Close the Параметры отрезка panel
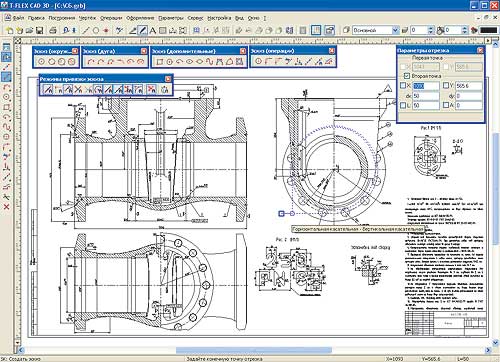500x362 pixels. pos(480,50)
